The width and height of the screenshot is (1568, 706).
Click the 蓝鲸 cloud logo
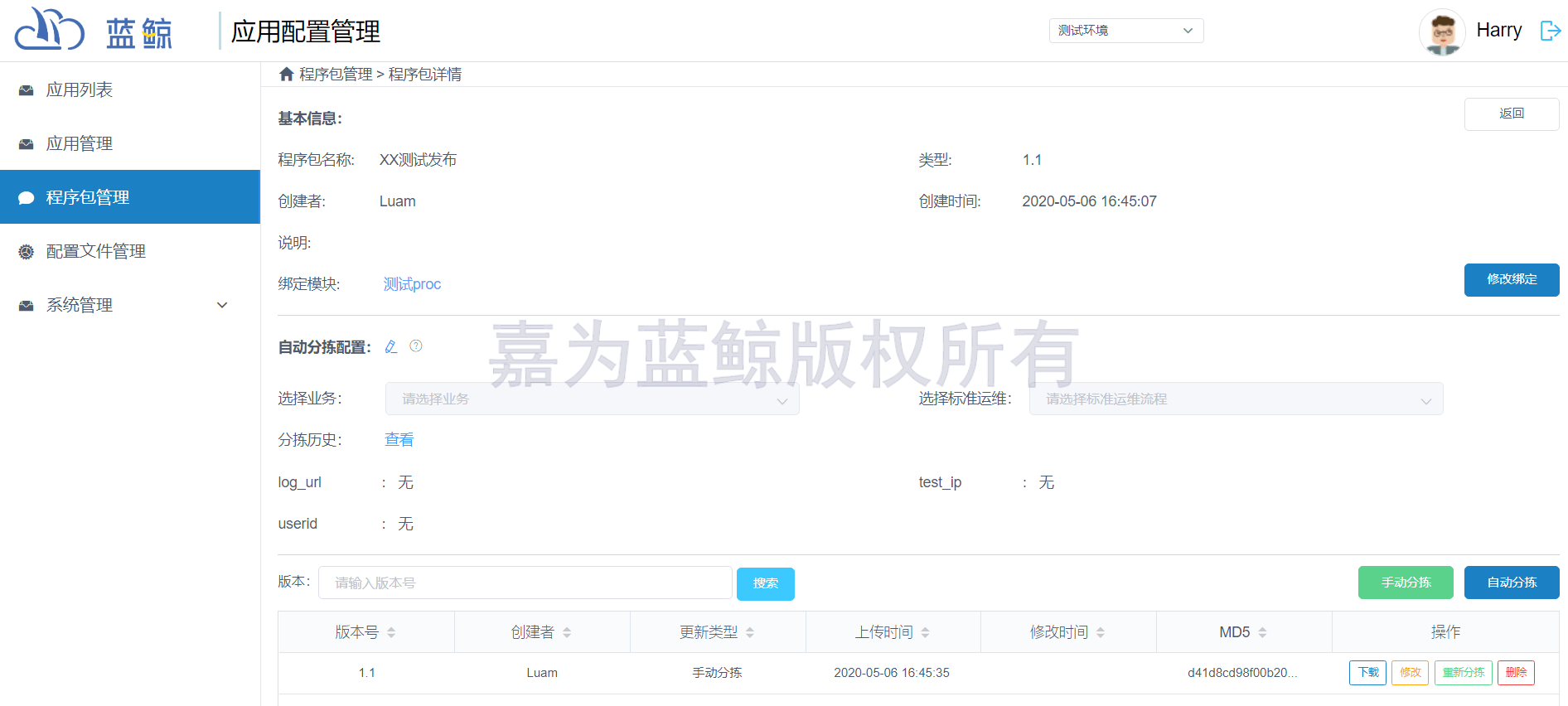click(50, 30)
